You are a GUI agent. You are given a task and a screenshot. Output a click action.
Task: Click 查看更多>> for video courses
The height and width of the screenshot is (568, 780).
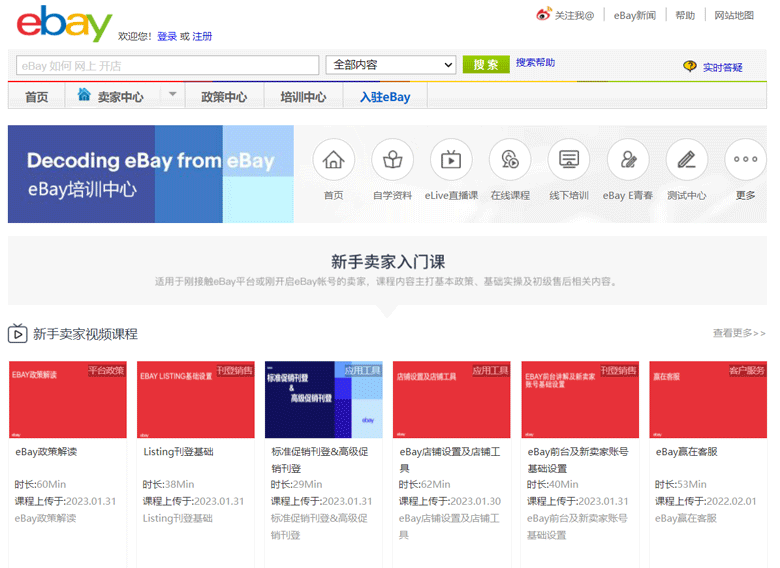click(739, 333)
